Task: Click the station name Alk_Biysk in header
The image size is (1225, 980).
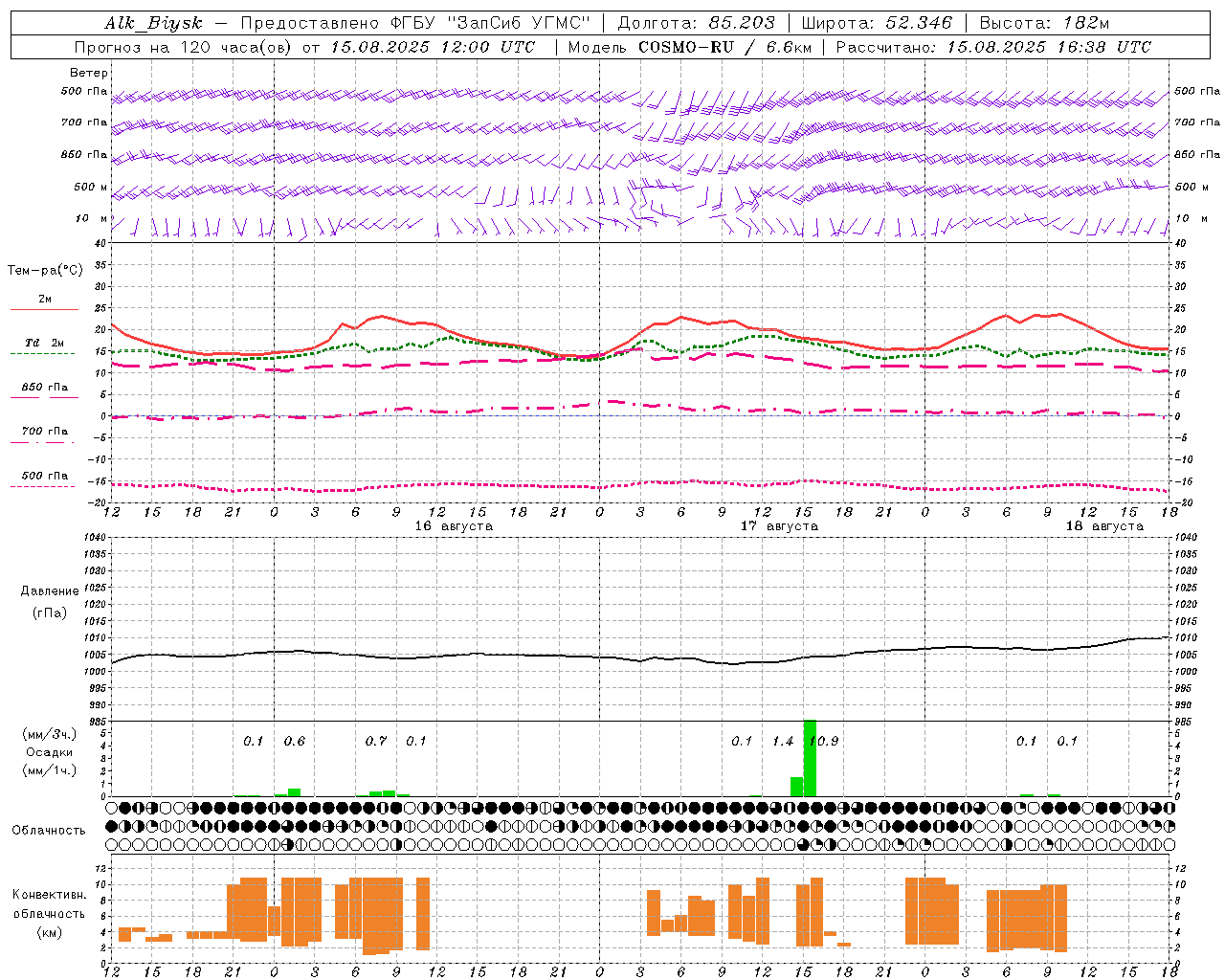Action: click(x=153, y=23)
